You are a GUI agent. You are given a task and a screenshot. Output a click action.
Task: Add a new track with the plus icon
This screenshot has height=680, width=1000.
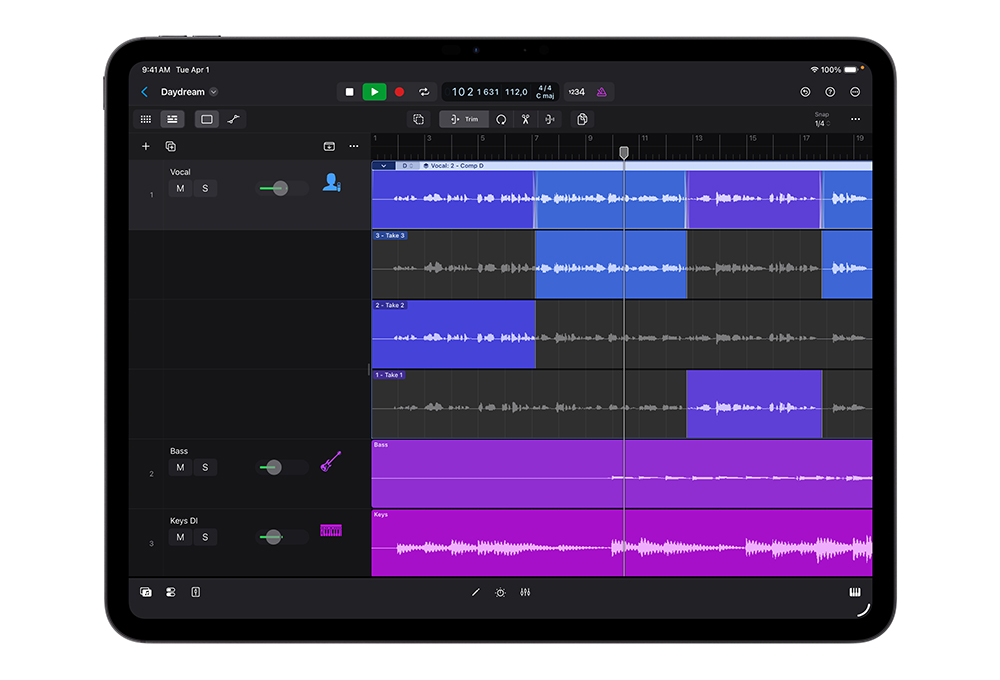pos(146,146)
